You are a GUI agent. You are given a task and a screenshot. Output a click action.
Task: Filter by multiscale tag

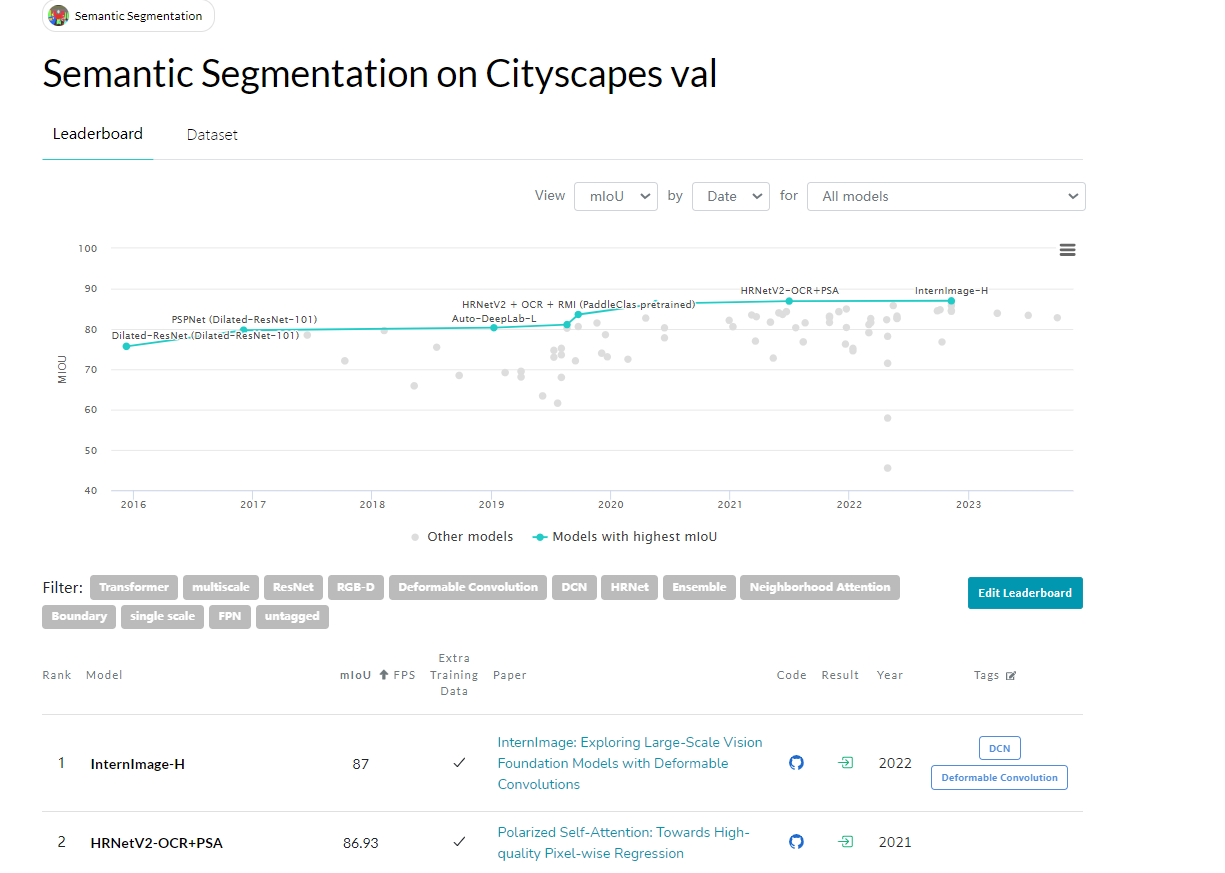pos(221,587)
